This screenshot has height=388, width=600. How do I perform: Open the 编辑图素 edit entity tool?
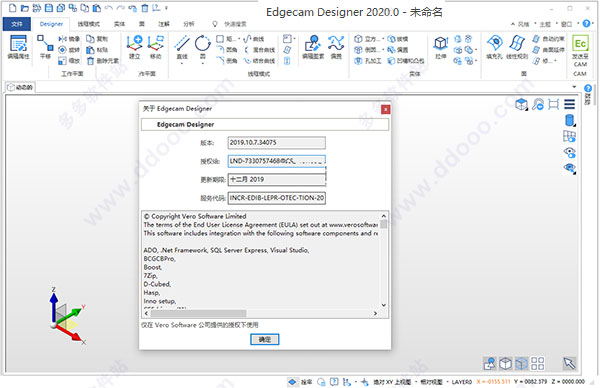(313, 47)
